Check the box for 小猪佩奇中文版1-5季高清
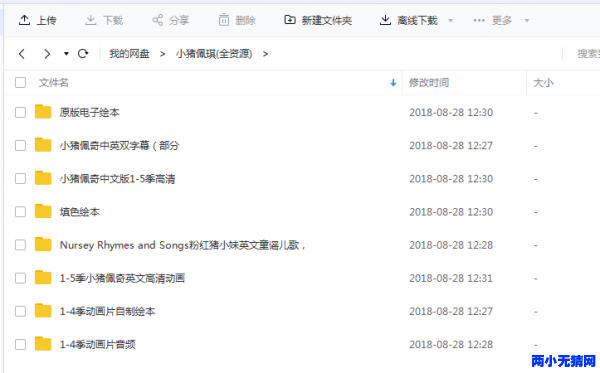 point(20,179)
